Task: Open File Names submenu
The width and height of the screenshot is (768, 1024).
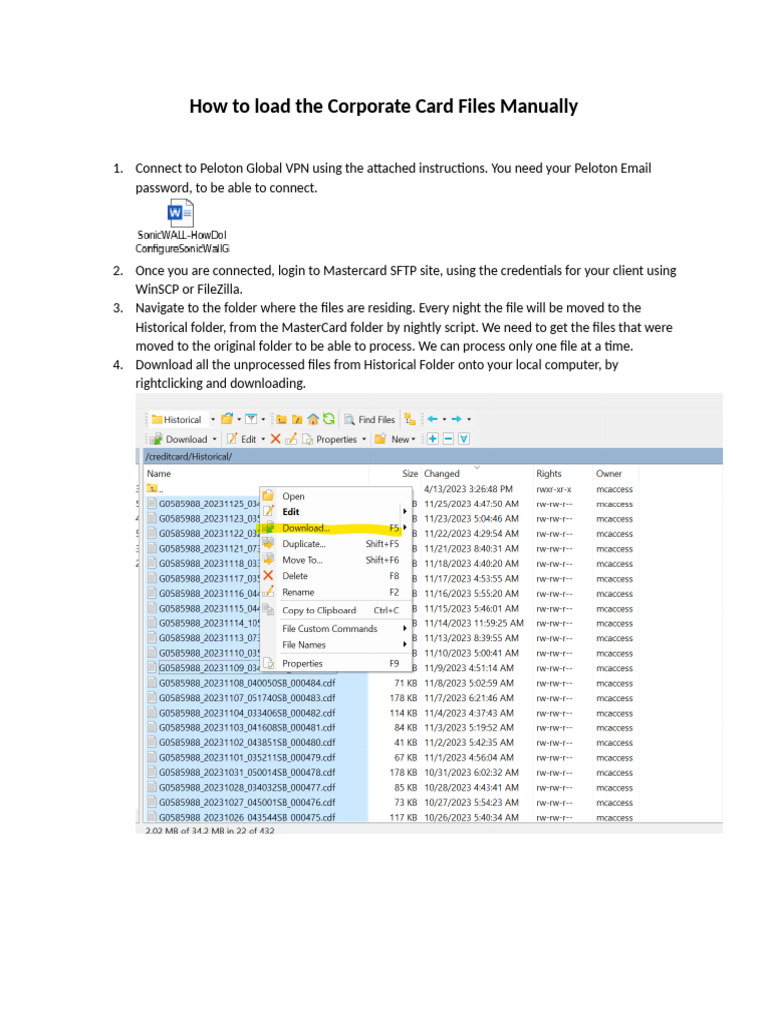Action: [336, 645]
